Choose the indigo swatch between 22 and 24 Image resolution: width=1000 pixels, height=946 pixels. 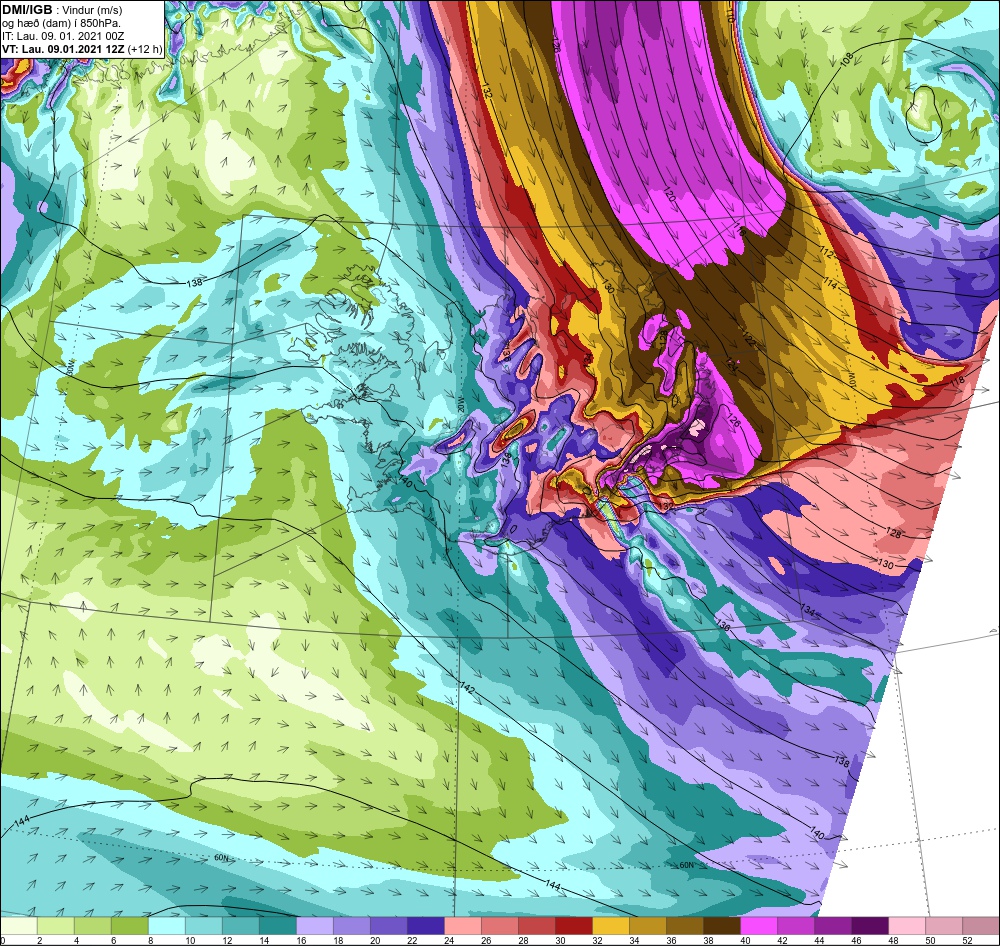[426, 925]
